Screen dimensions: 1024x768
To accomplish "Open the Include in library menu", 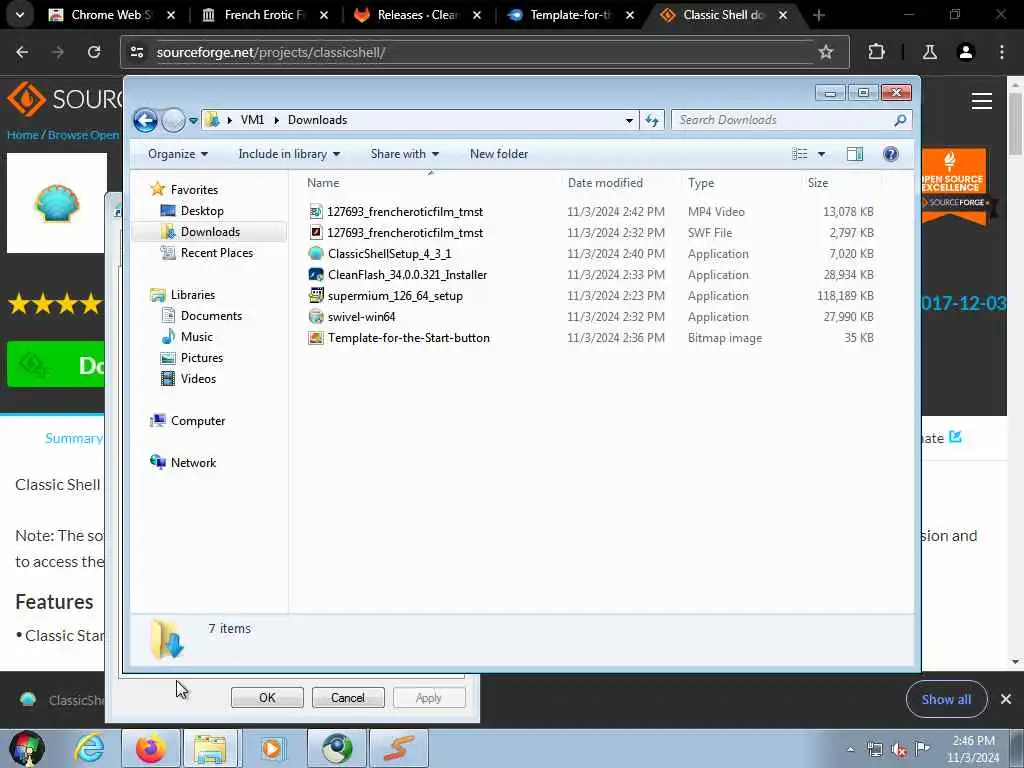I will (x=289, y=153).
